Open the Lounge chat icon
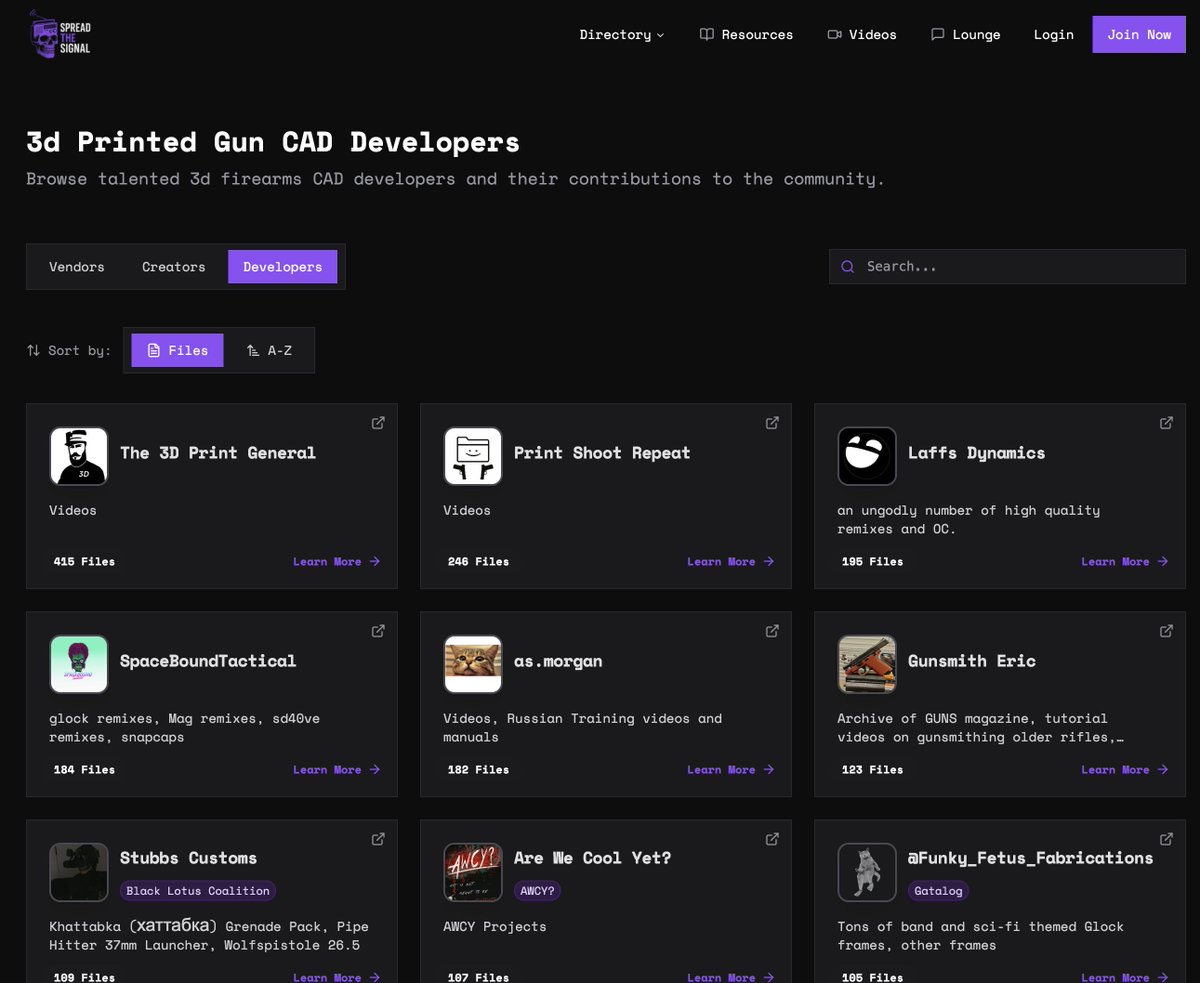This screenshot has width=1200, height=983. point(938,34)
